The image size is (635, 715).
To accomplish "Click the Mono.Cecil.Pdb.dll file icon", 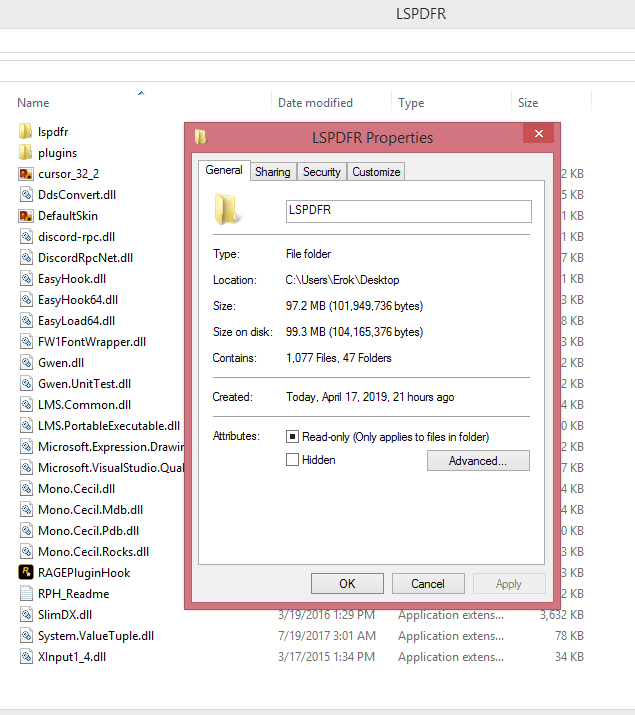I will pos(26,530).
